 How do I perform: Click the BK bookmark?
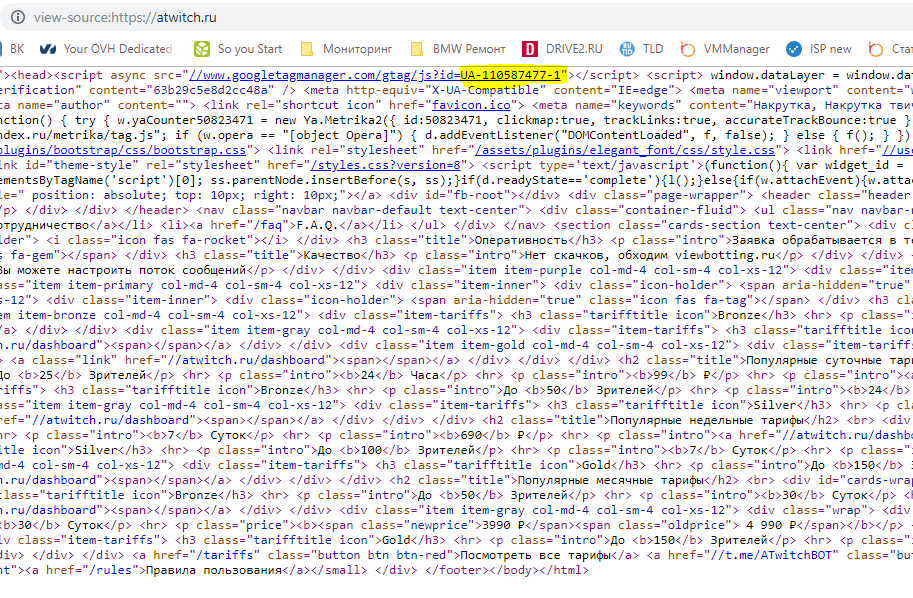[17, 48]
